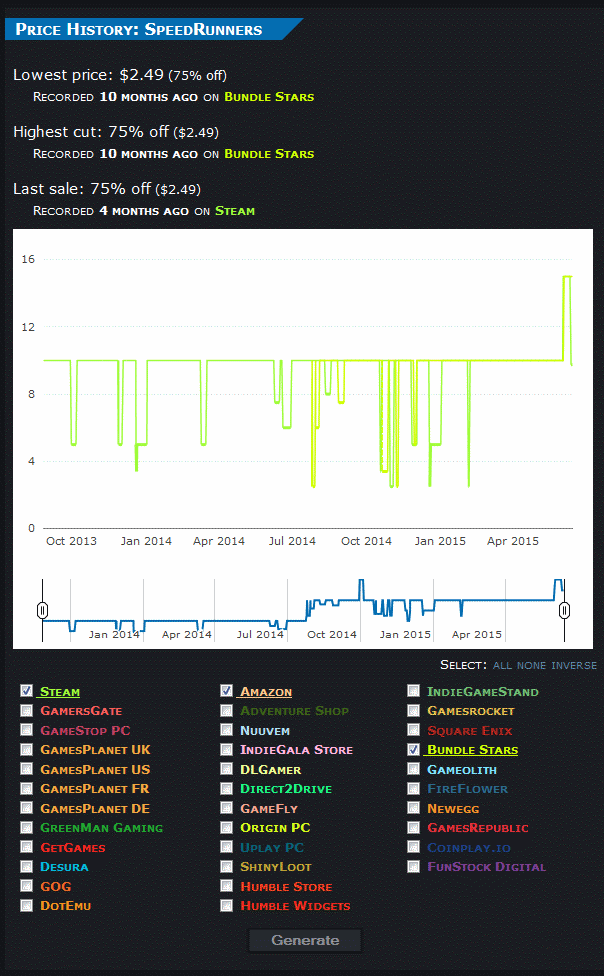The height and width of the screenshot is (976, 604).
Task: Check the Humble Widgets checkbox
Action: (227, 906)
